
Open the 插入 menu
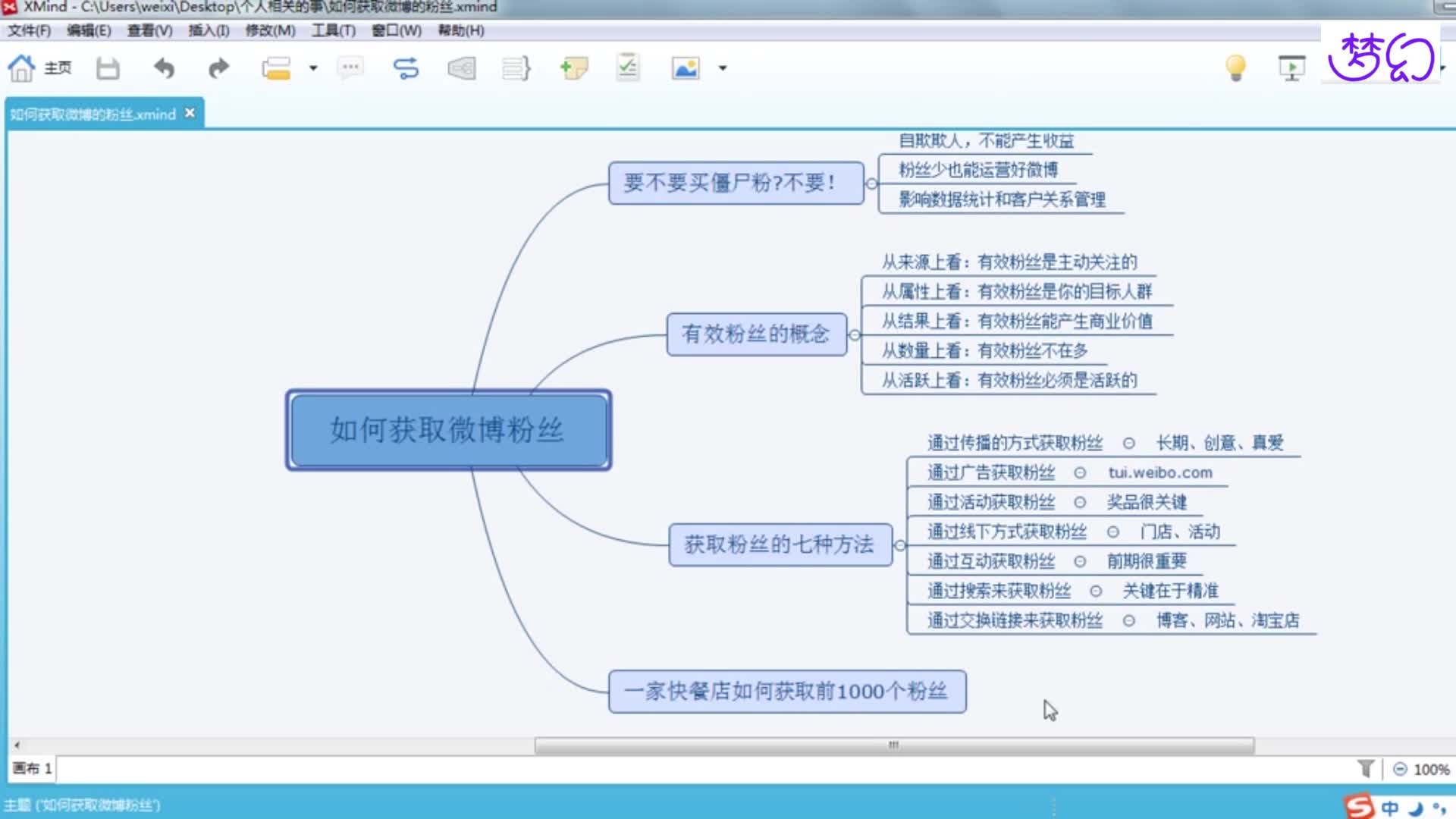(x=208, y=31)
